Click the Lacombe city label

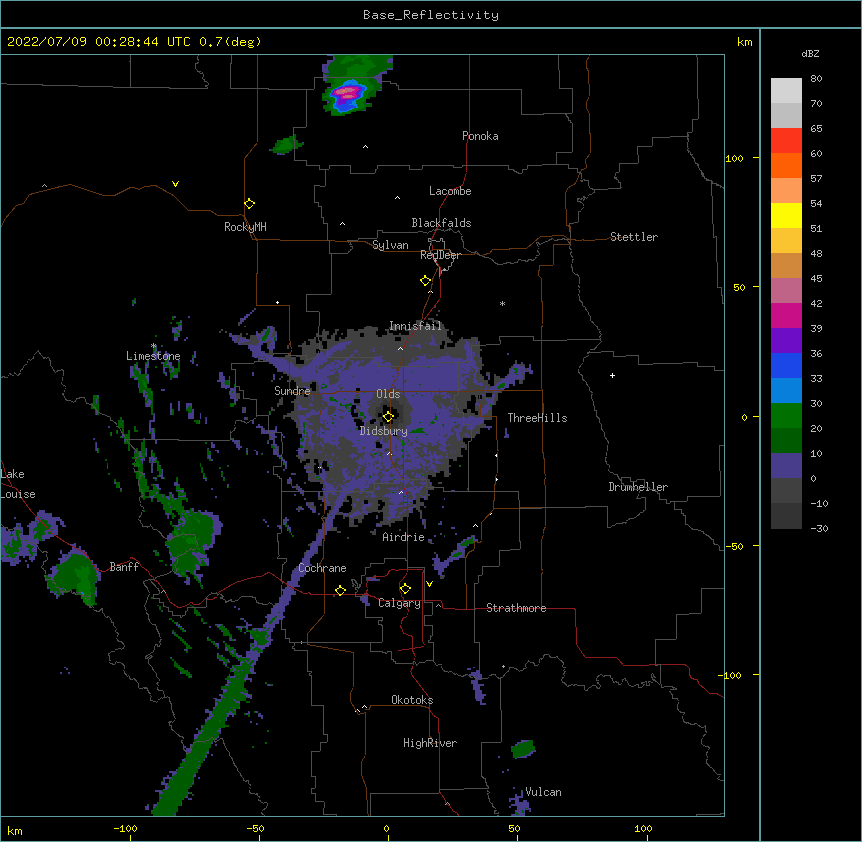450,191
